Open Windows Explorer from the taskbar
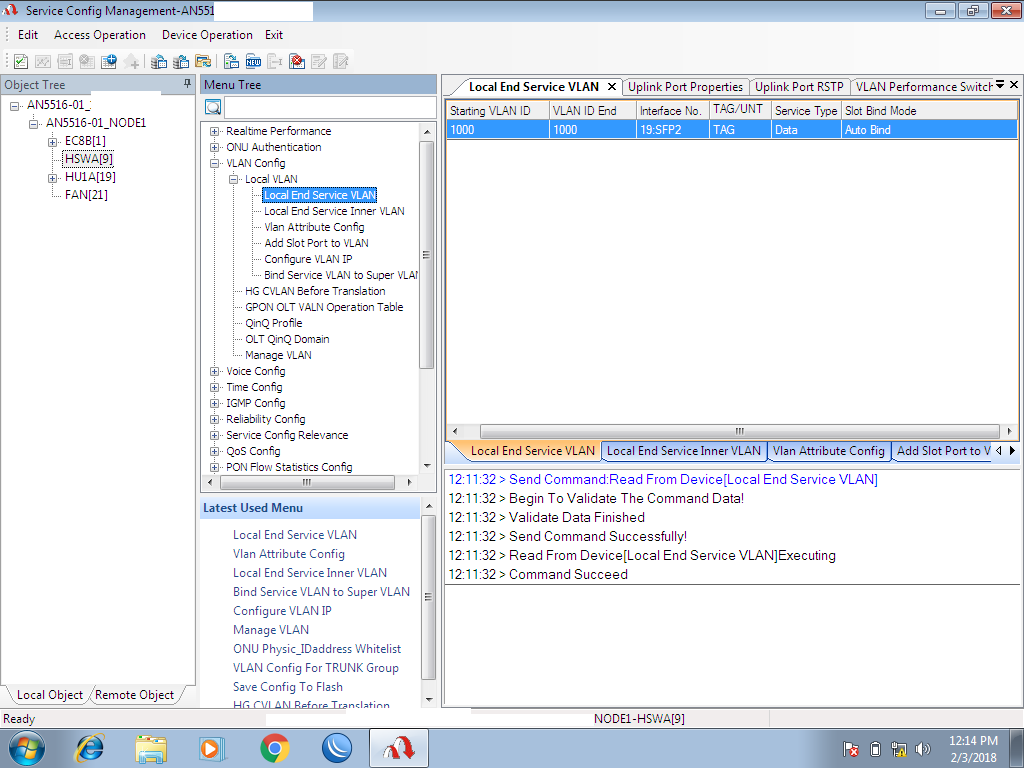 coord(151,748)
